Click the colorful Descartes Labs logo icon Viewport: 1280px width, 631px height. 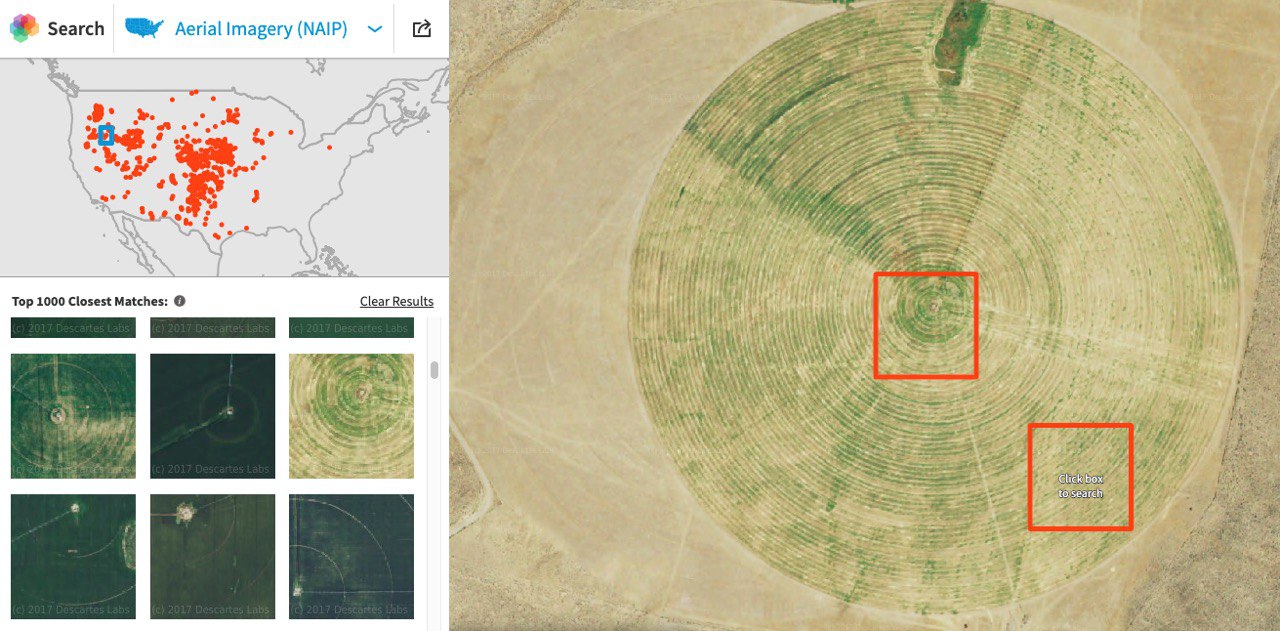(24, 28)
